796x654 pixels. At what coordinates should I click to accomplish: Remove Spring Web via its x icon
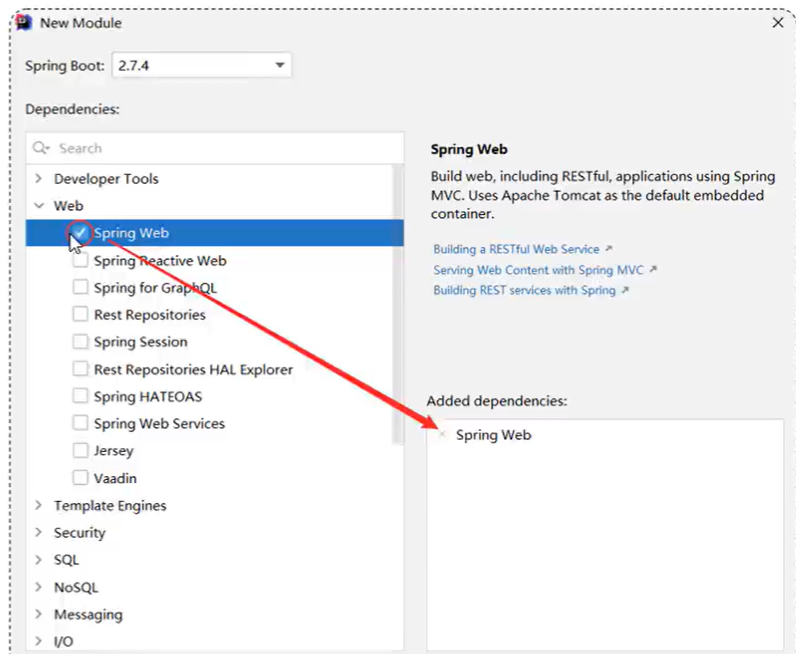442,435
